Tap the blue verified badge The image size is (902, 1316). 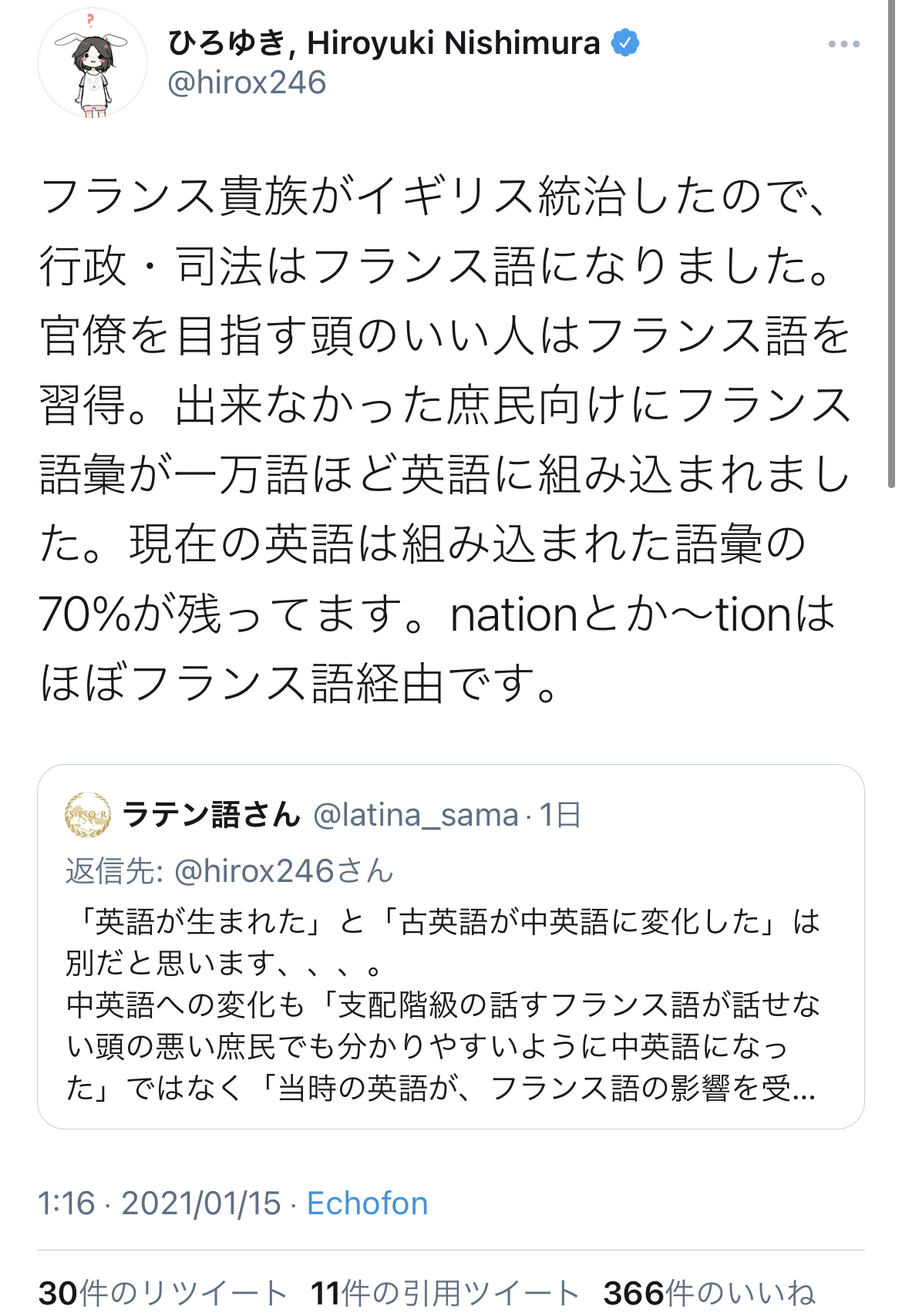[625, 43]
